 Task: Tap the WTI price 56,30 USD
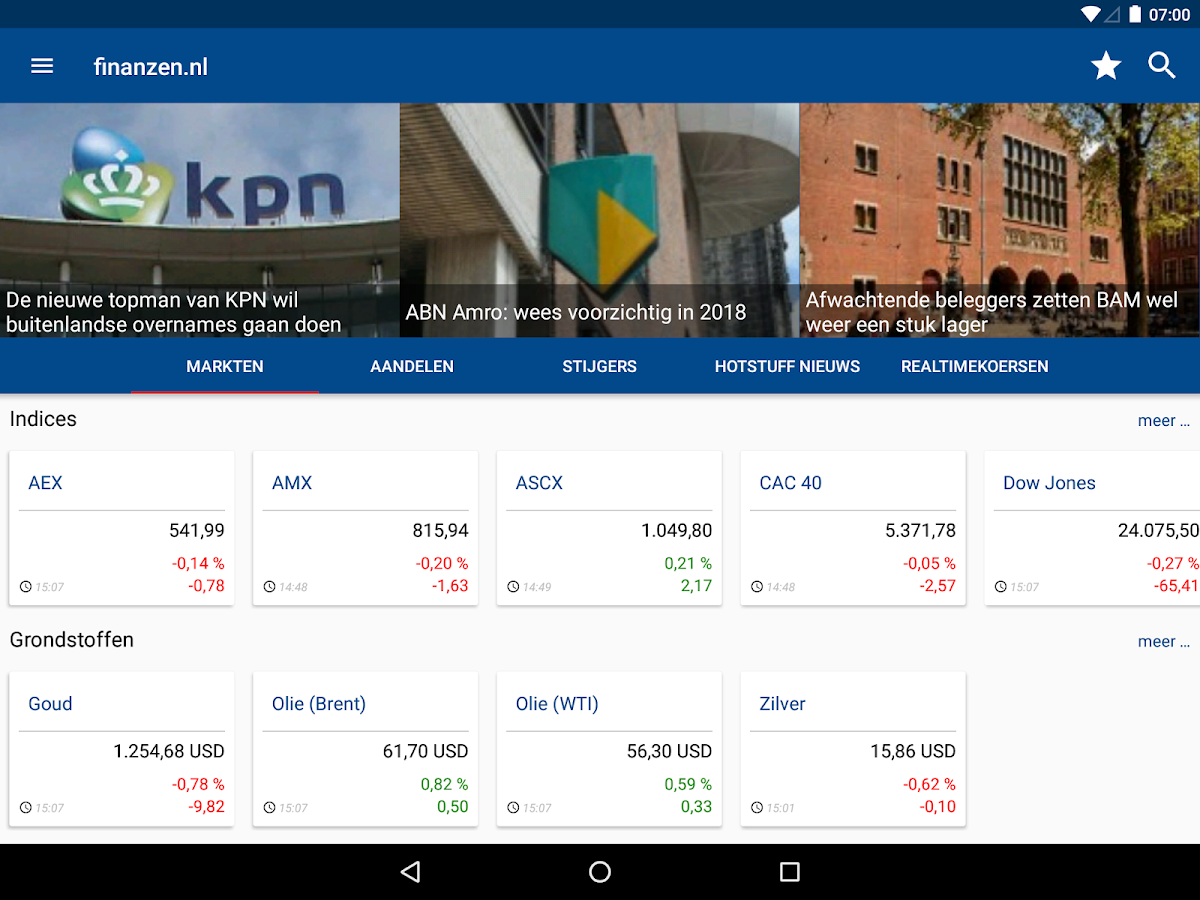click(670, 752)
